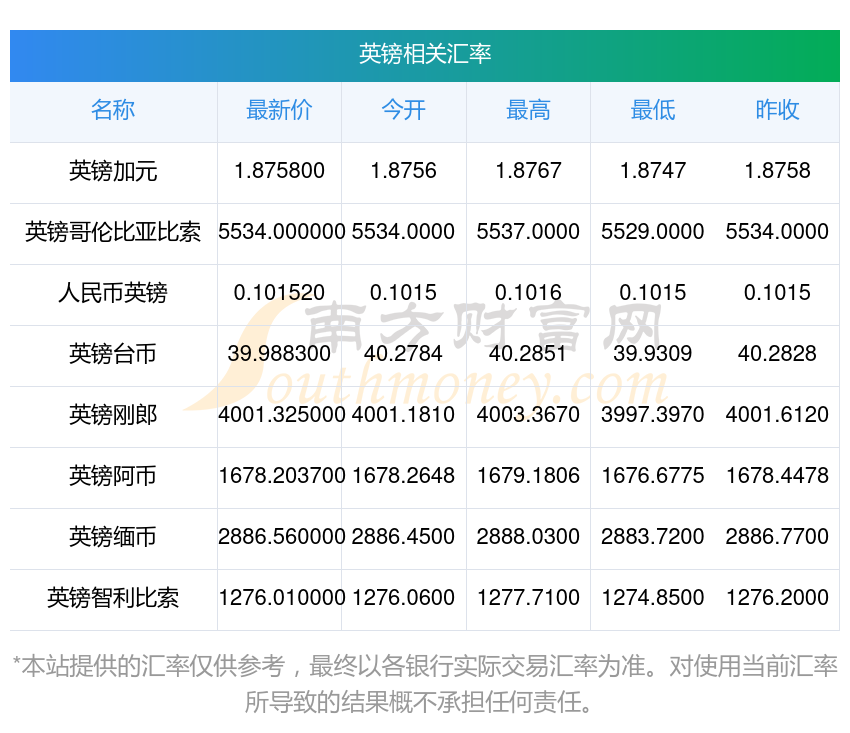The height and width of the screenshot is (733, 850).
Task: Click the open value 4001.1810
Action: tap(403, 415)
